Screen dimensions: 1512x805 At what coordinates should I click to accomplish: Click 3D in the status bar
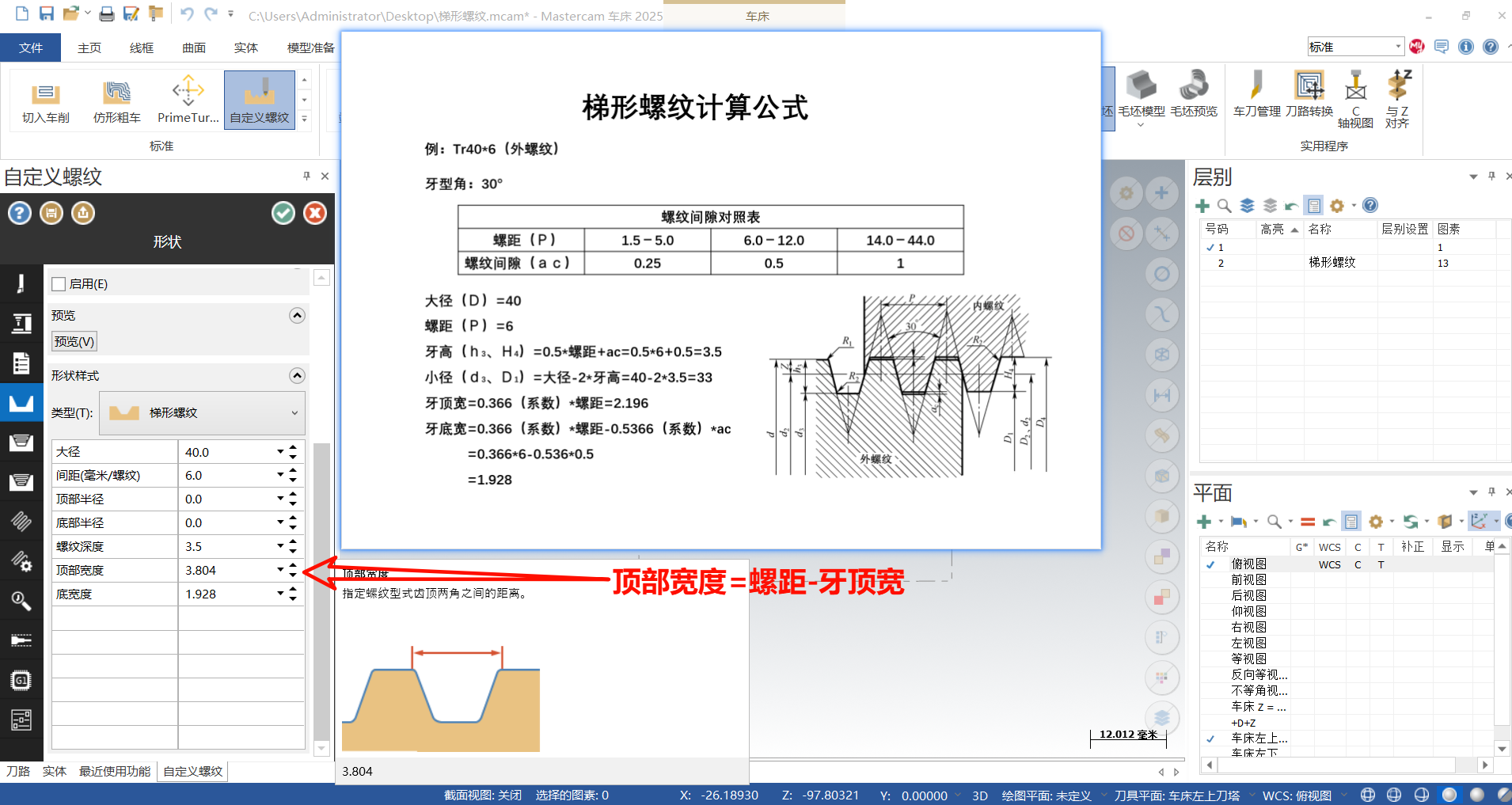[980, 796]
